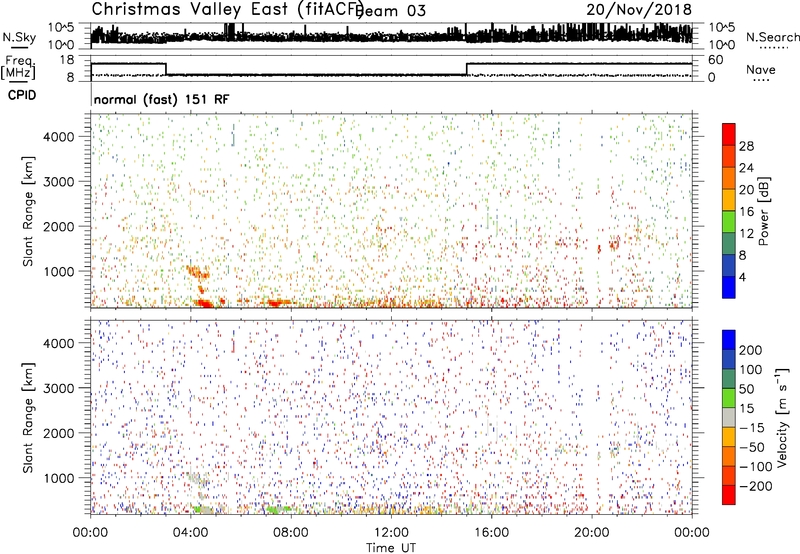Click the '-100' tick on Velocity color bar
Viewport: 800px width, 554px height.
(756, 467)
